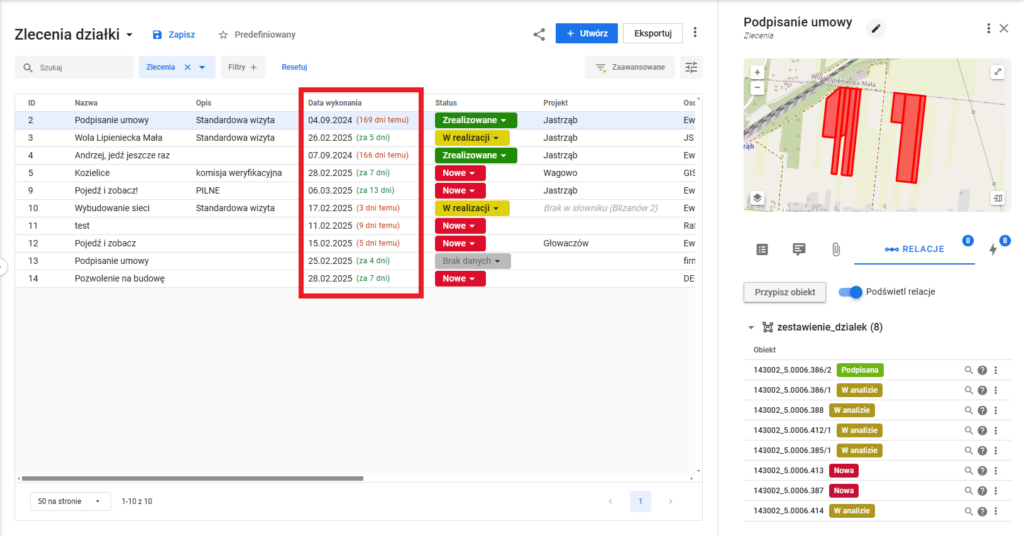The image size is (1024, 536).
Task: Remove the Zlecenia filter chip with X
Action: 187,67
